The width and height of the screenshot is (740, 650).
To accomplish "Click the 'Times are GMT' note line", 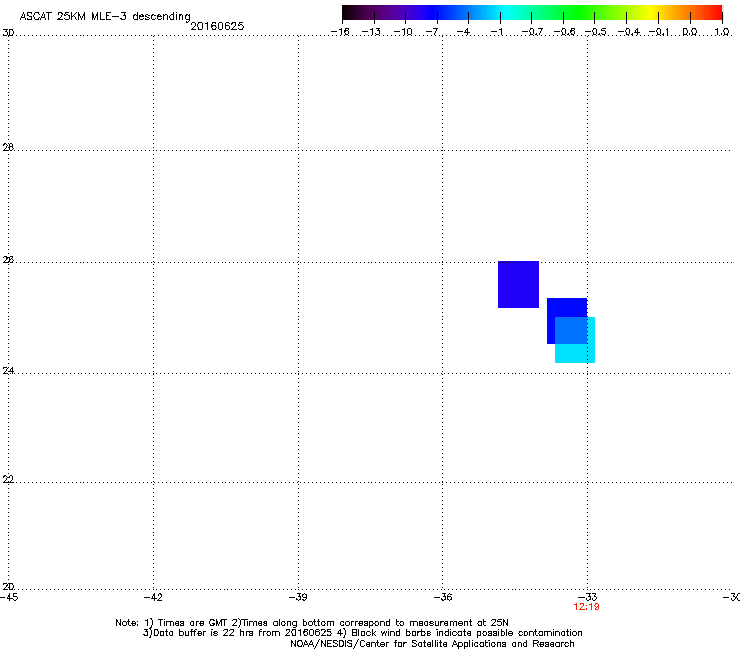I will tap(312, 623).
